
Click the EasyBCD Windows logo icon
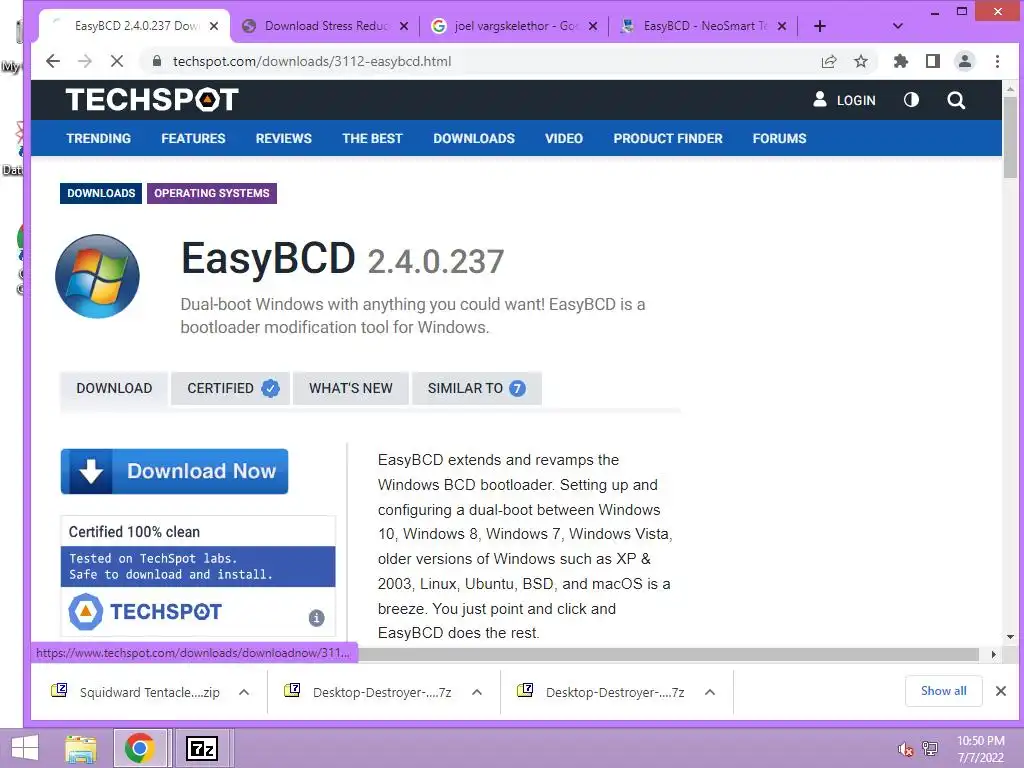[97, 276]
